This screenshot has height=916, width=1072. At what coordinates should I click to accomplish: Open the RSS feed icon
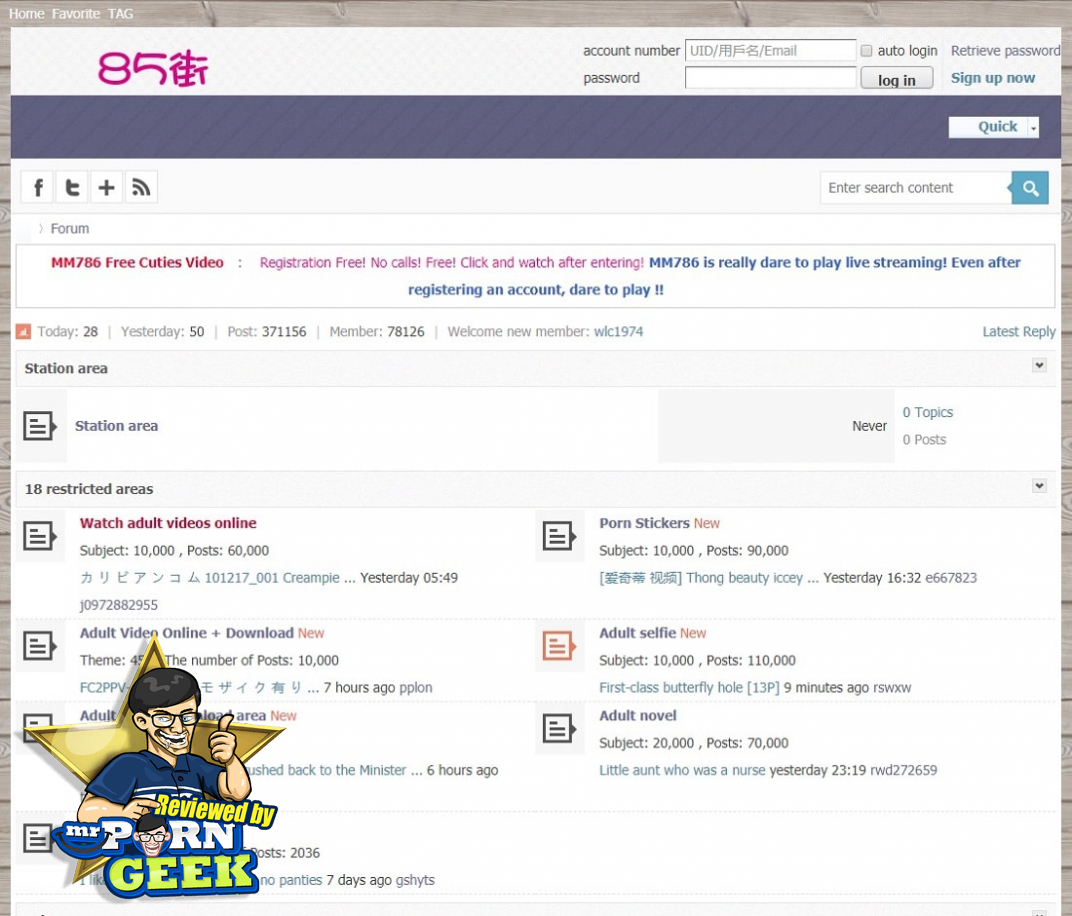pos(141,187)
